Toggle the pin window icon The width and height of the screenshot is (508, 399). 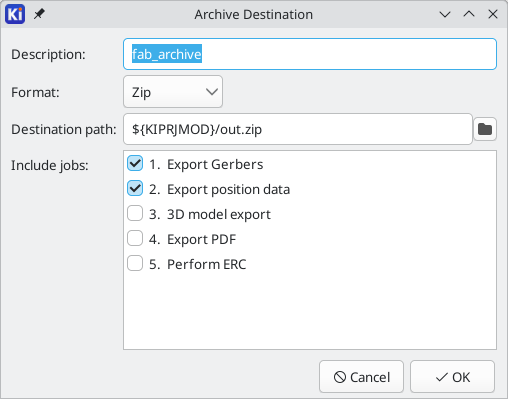pyautogui.click(x=39, y=14)
